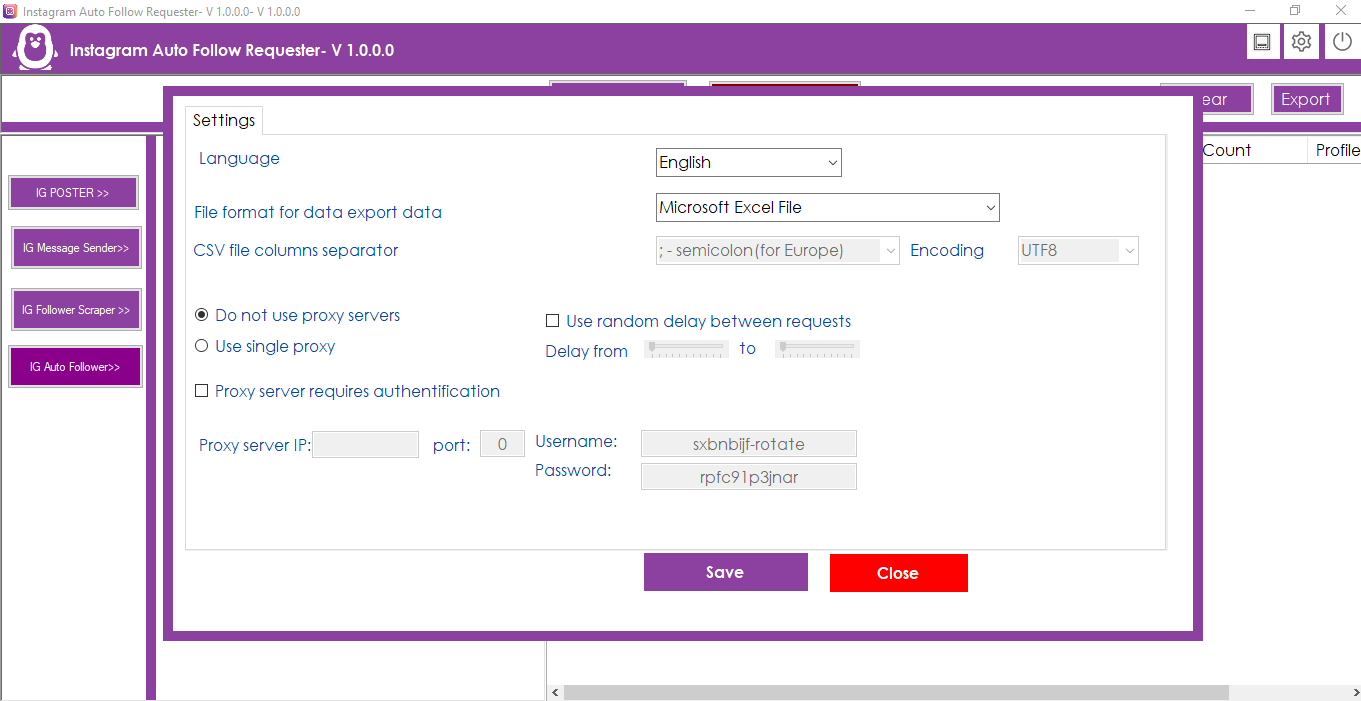Close the settings dialog
Screen dimensions: 1361x701
(x=899, y=573)
